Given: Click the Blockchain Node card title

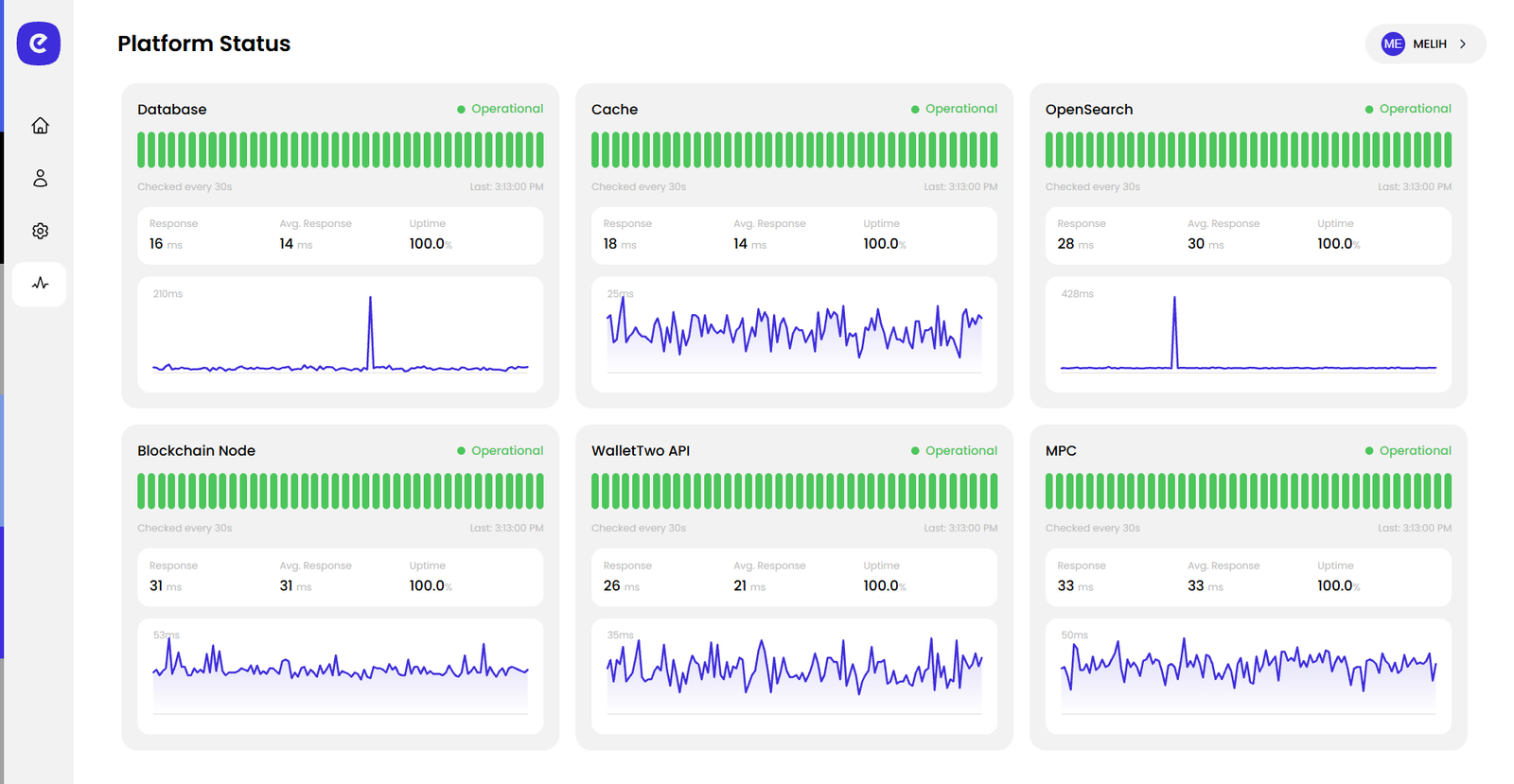Looking at the screenshot, I should 196,451.
